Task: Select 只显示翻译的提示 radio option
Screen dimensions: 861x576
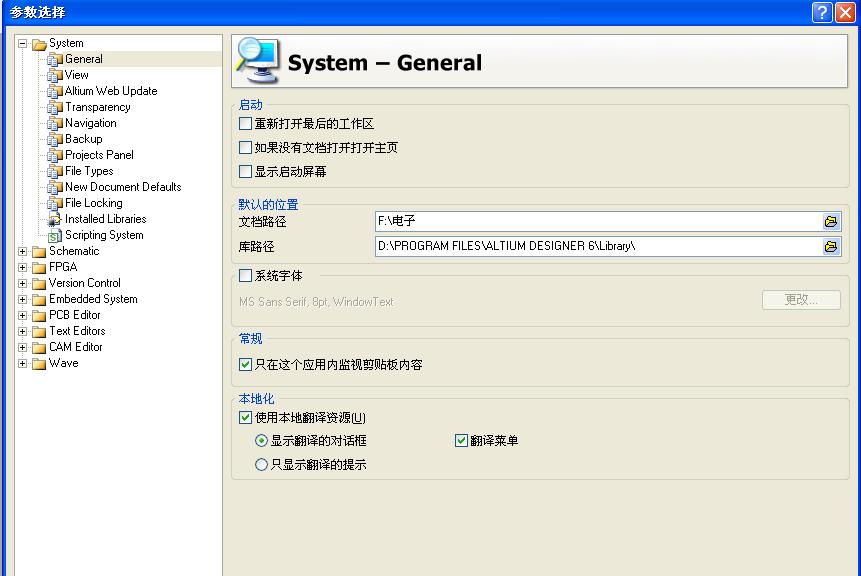Action: tap(261, 463)
